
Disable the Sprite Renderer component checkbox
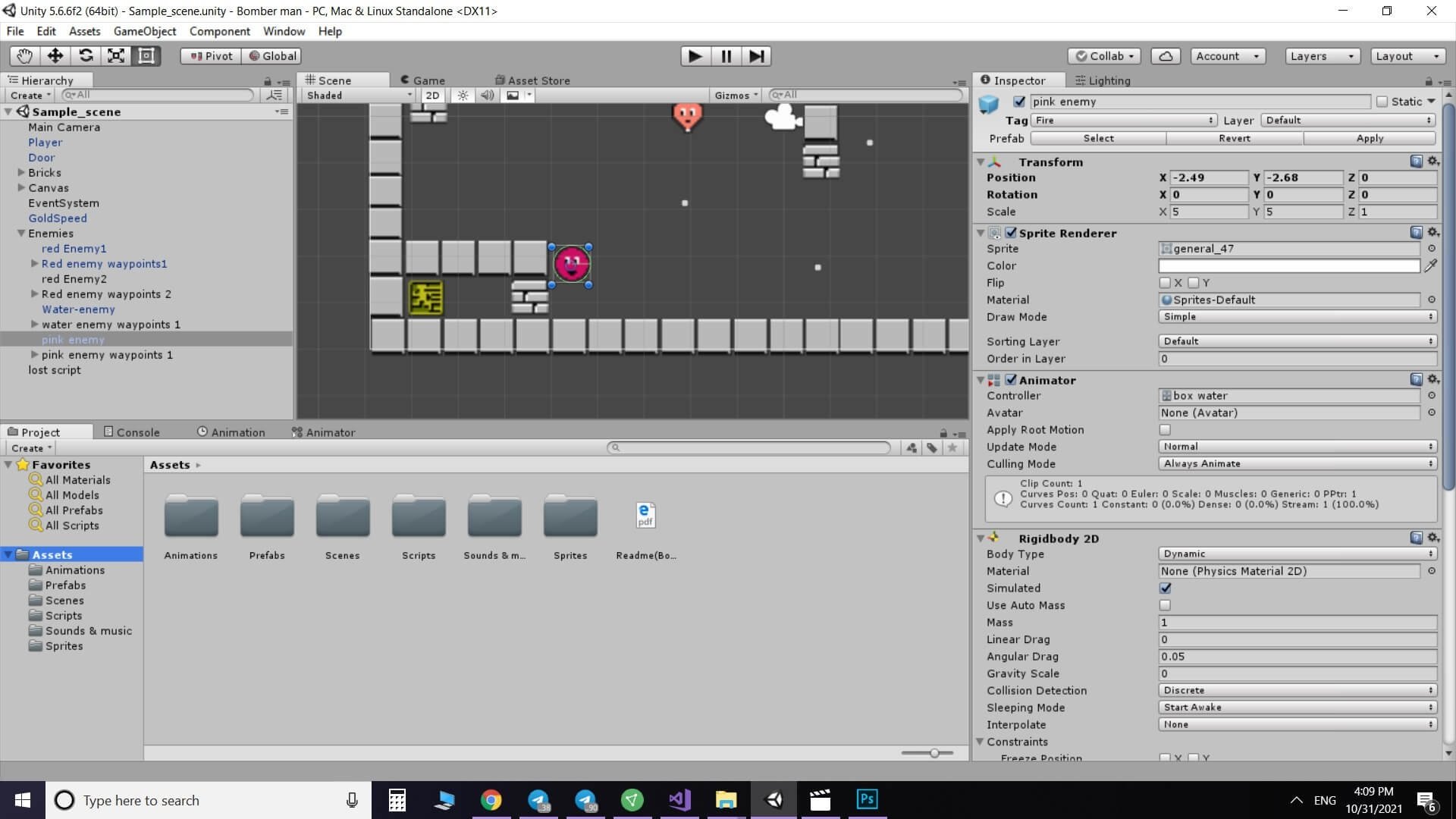(x=1011, y=233)
